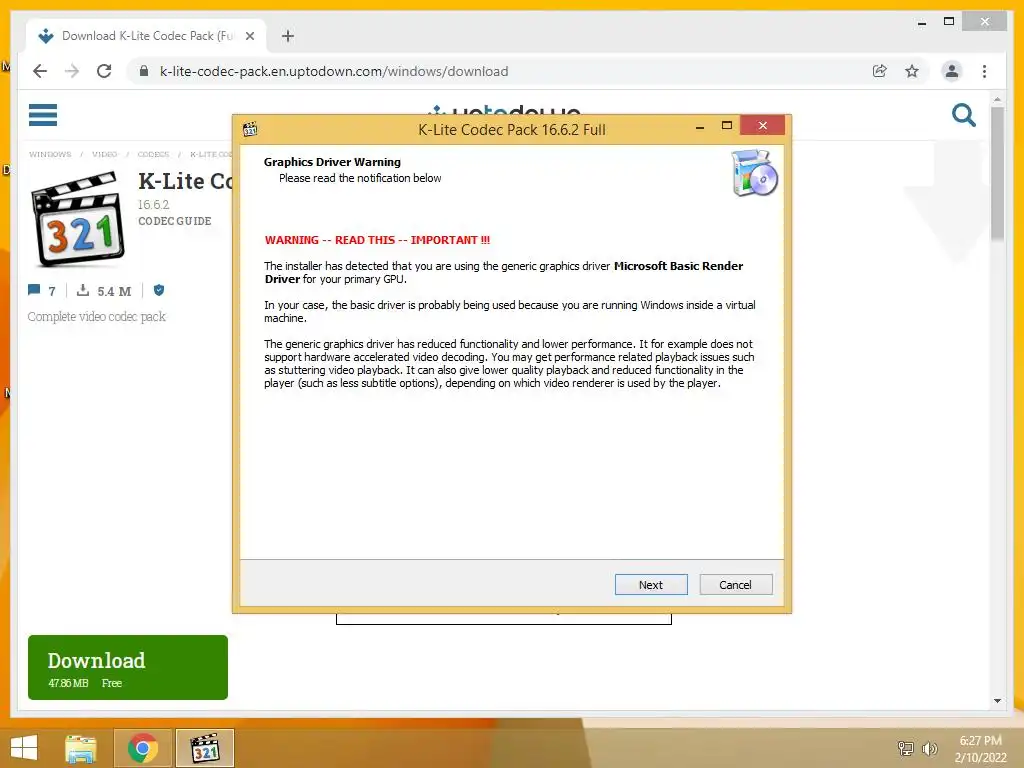
Task: Select the Download K-Lite Codec Pack tab
Action: click(146, 36)
